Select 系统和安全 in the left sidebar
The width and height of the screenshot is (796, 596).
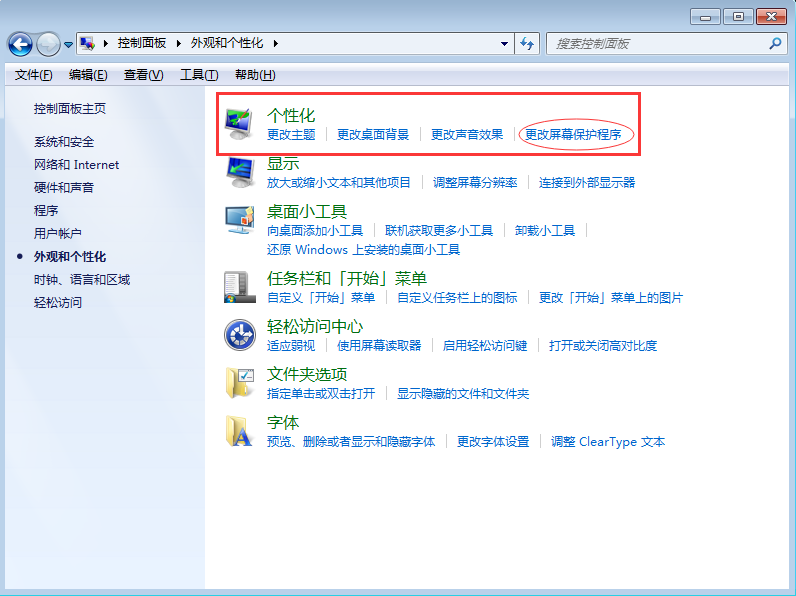pos(64,142)
